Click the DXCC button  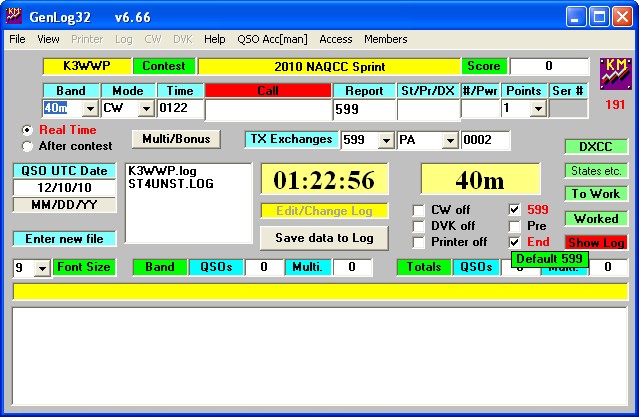(594, 146)
